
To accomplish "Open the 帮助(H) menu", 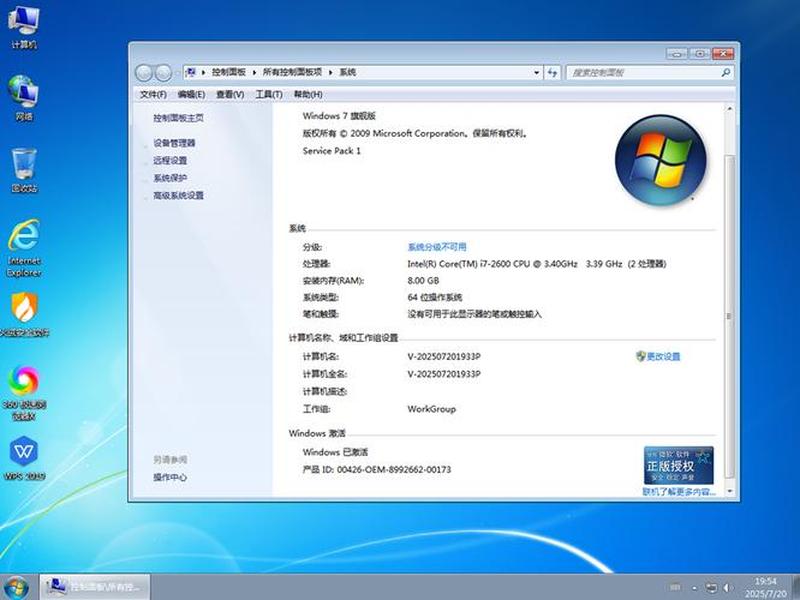I will tap(308, 94).
